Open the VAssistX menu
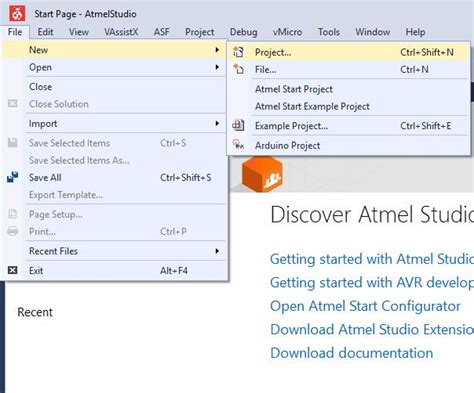 [121, 32]
